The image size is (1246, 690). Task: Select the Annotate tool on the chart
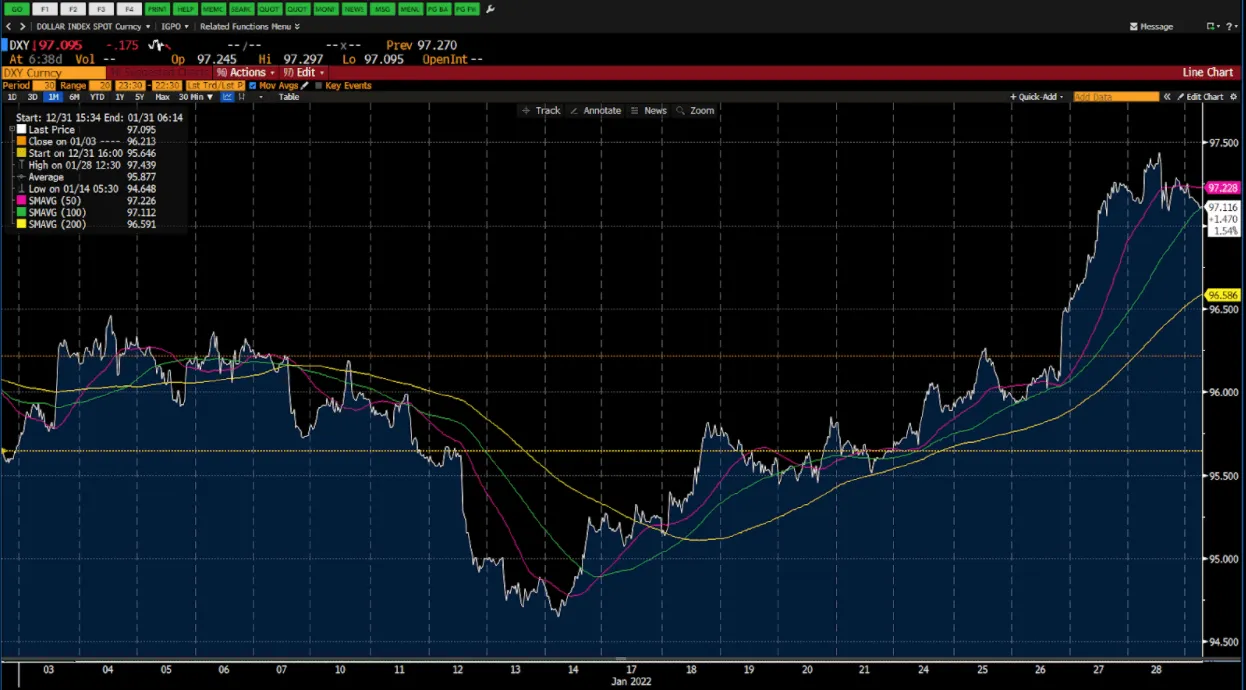[x=597, y=110]
